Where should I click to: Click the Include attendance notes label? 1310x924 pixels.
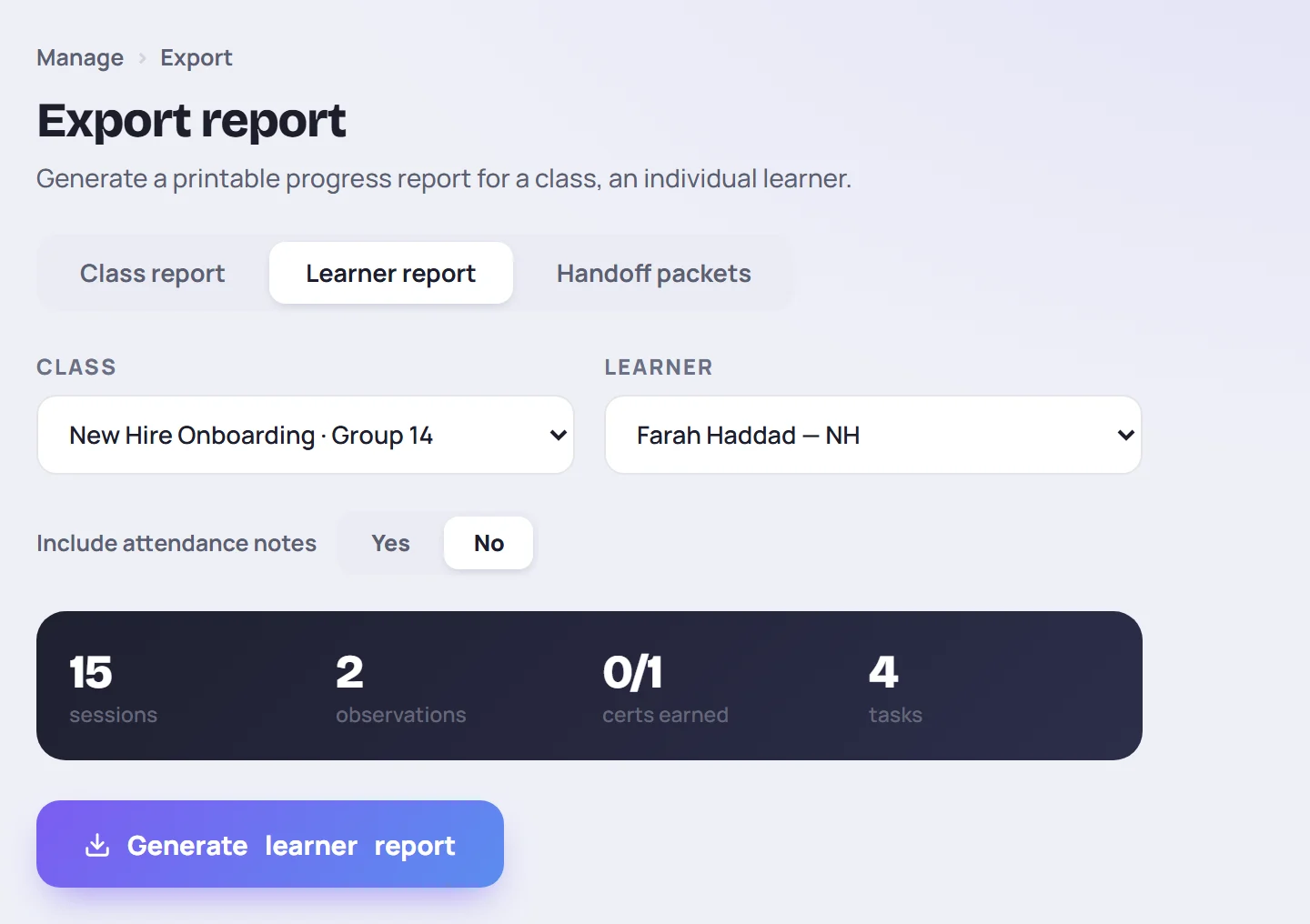176,543
